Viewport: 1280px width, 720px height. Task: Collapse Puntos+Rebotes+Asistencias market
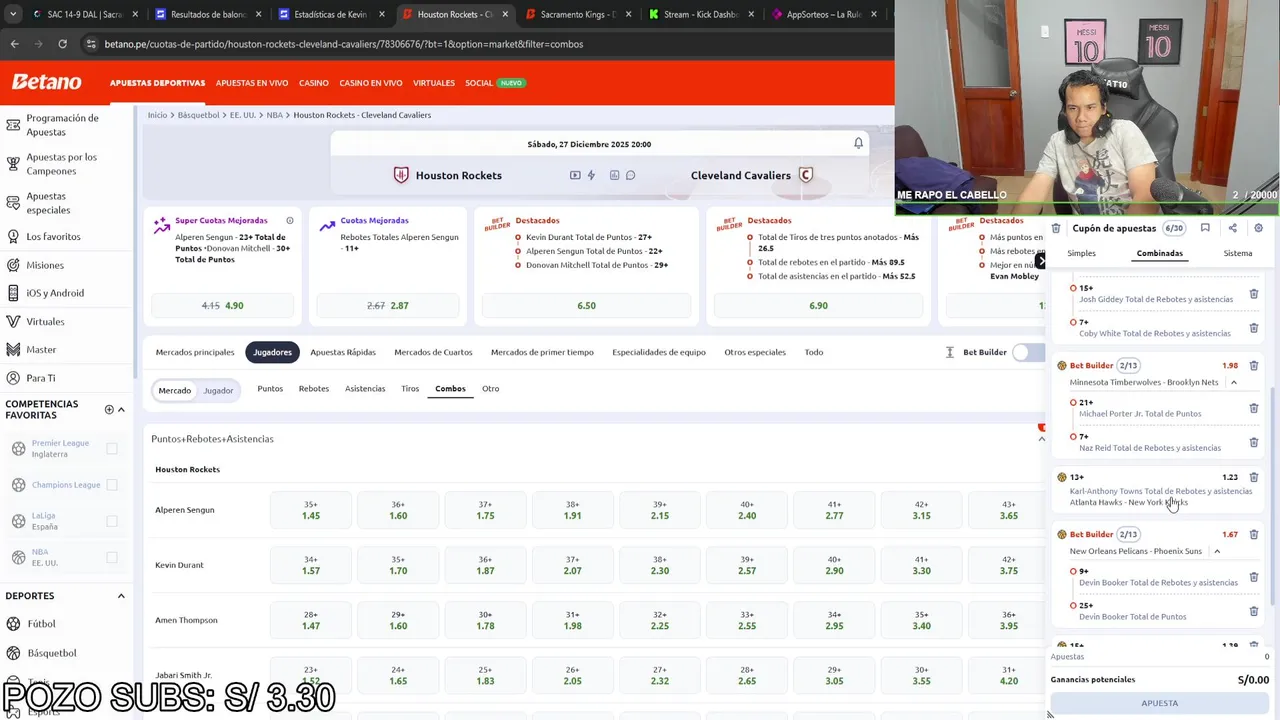[1041, 439]
